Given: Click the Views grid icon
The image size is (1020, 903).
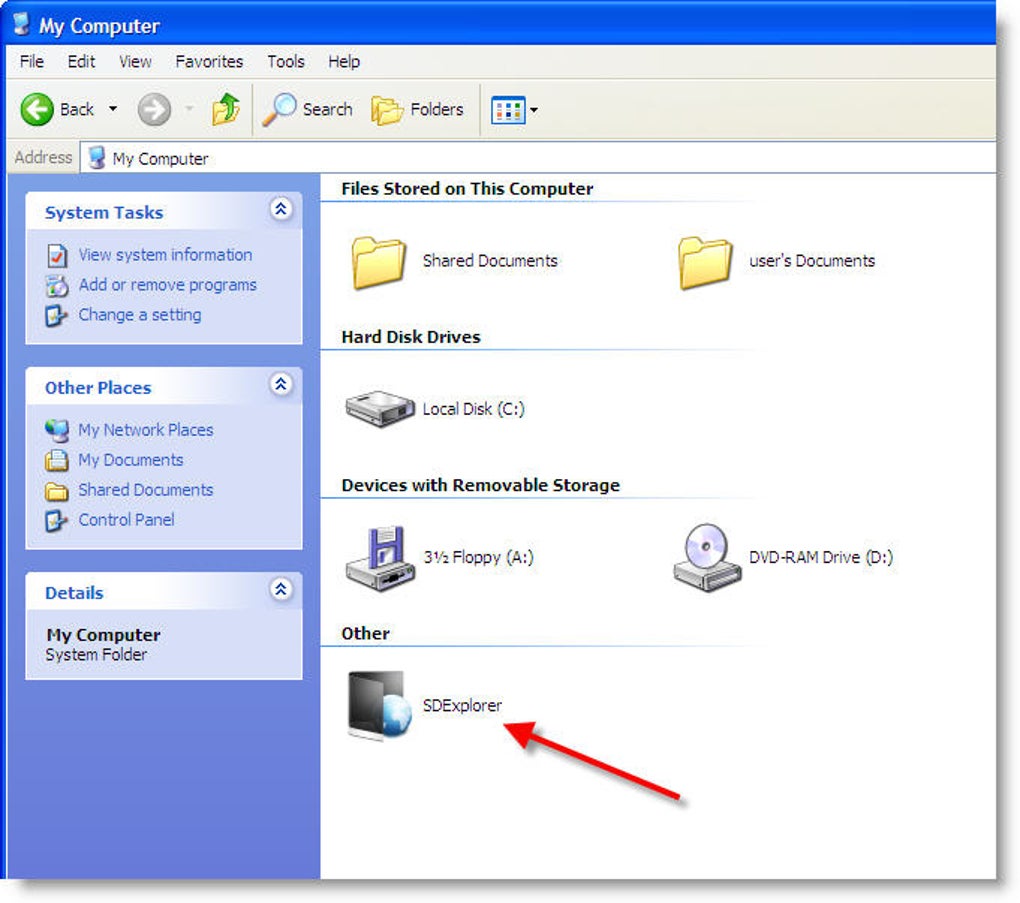Looking at the screenshot, I should point(507,110).
